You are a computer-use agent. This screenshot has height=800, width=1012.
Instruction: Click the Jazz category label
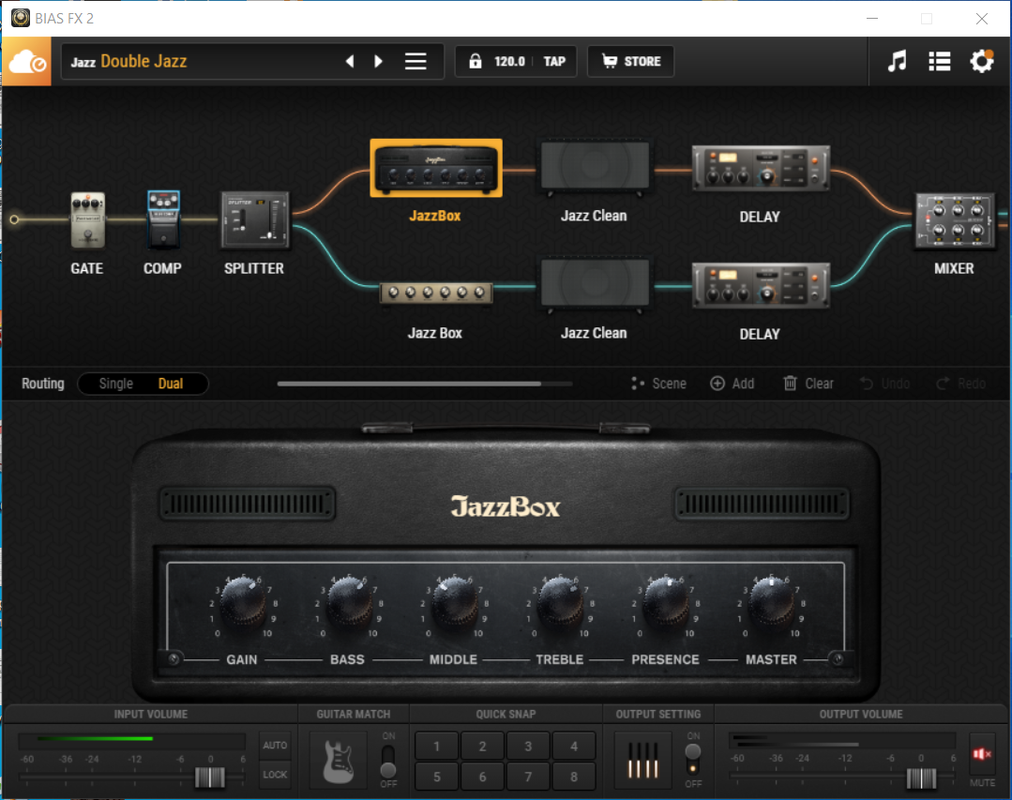tap(83, 62)
